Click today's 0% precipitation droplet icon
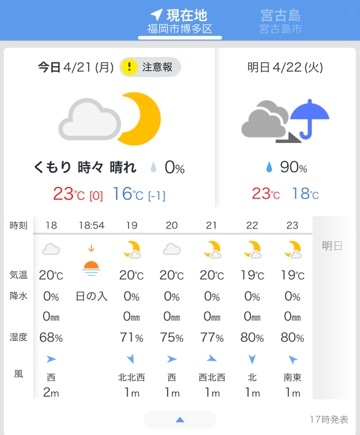The image size is (360, 435). coord(153,167)
